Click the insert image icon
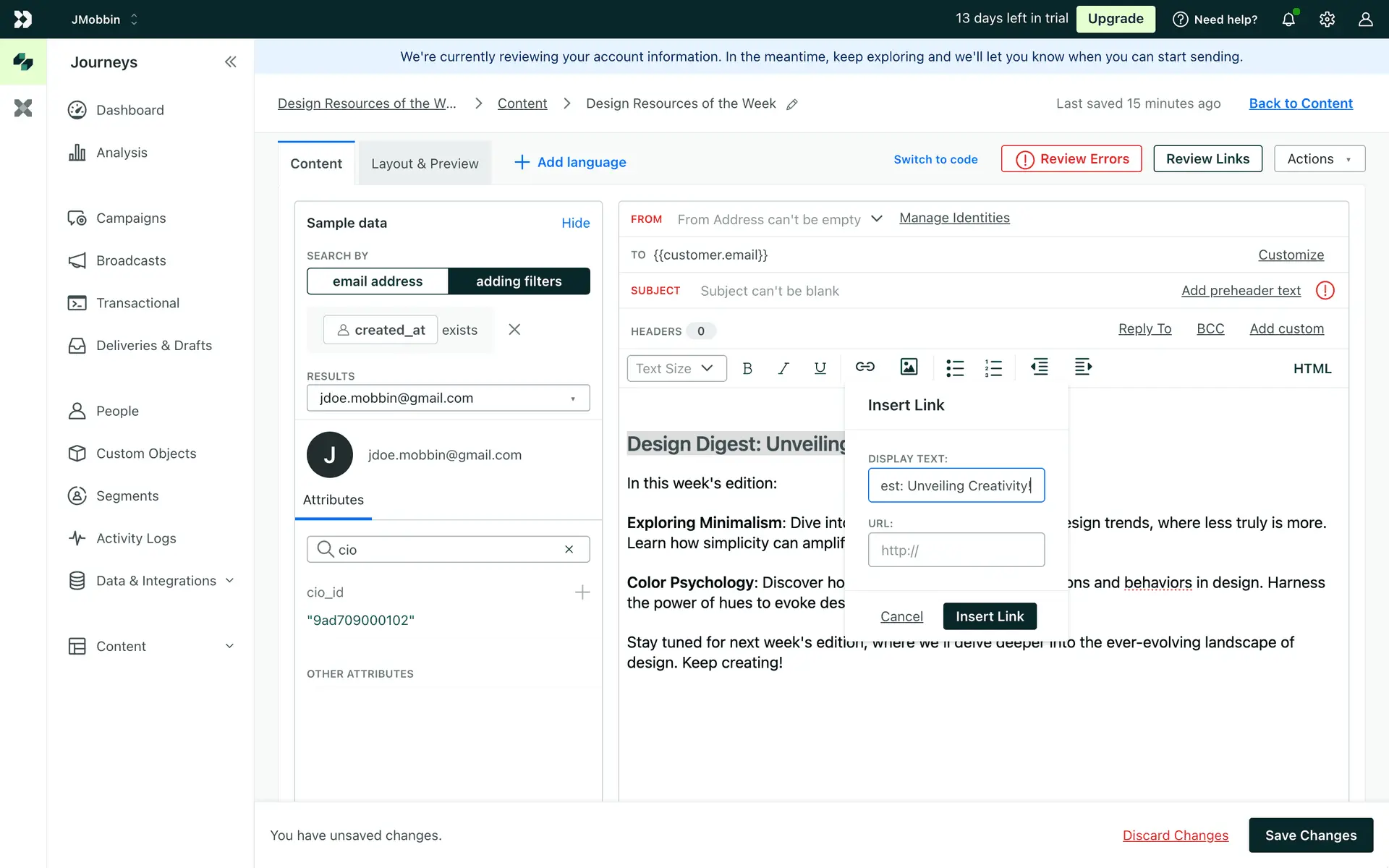This screenshot has height=868, width=1389. coord(909,367)
